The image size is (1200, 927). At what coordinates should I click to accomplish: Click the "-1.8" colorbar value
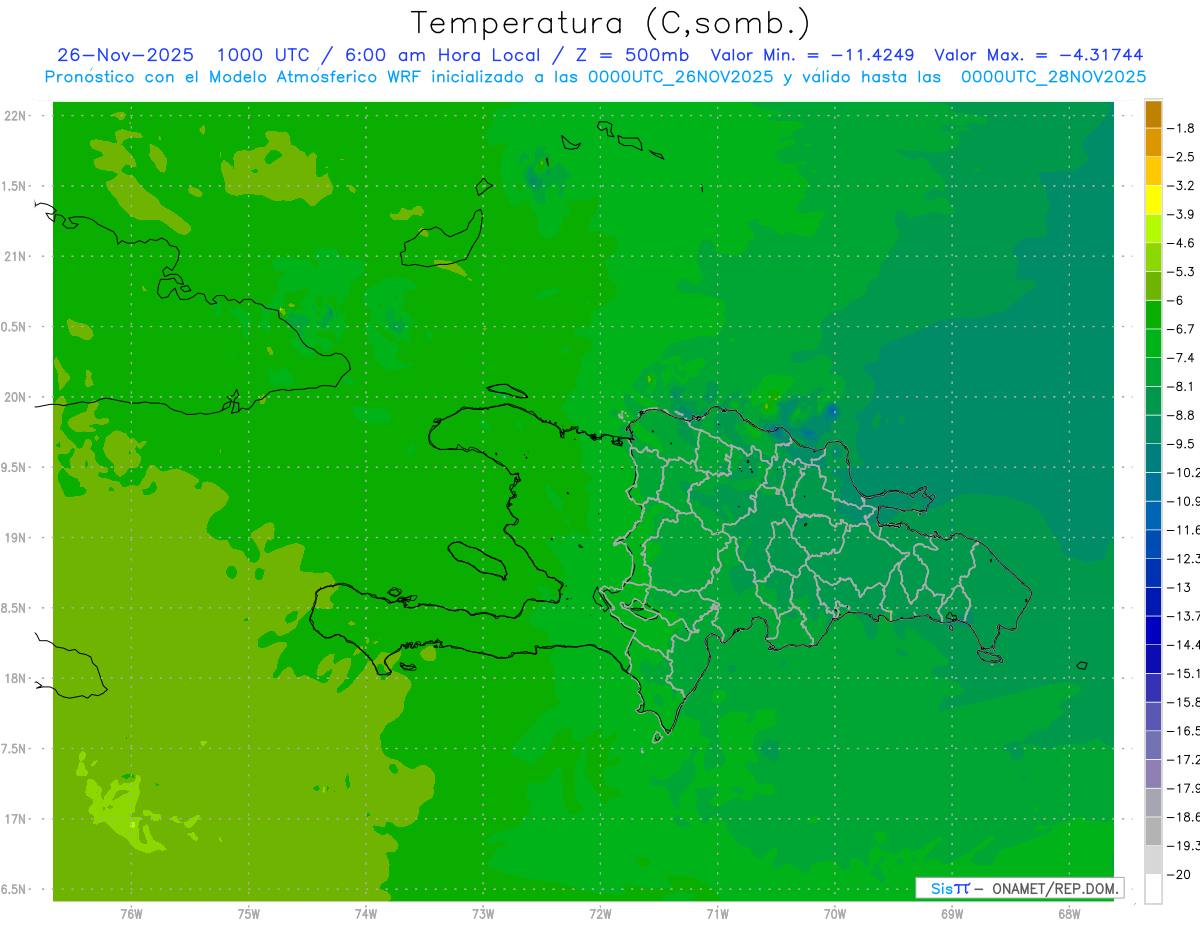pos(1180,128)
